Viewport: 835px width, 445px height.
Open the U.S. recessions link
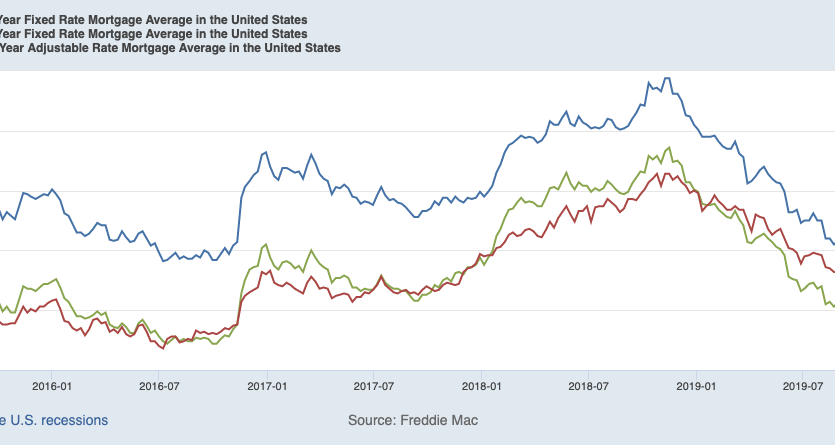click(54, 420)
